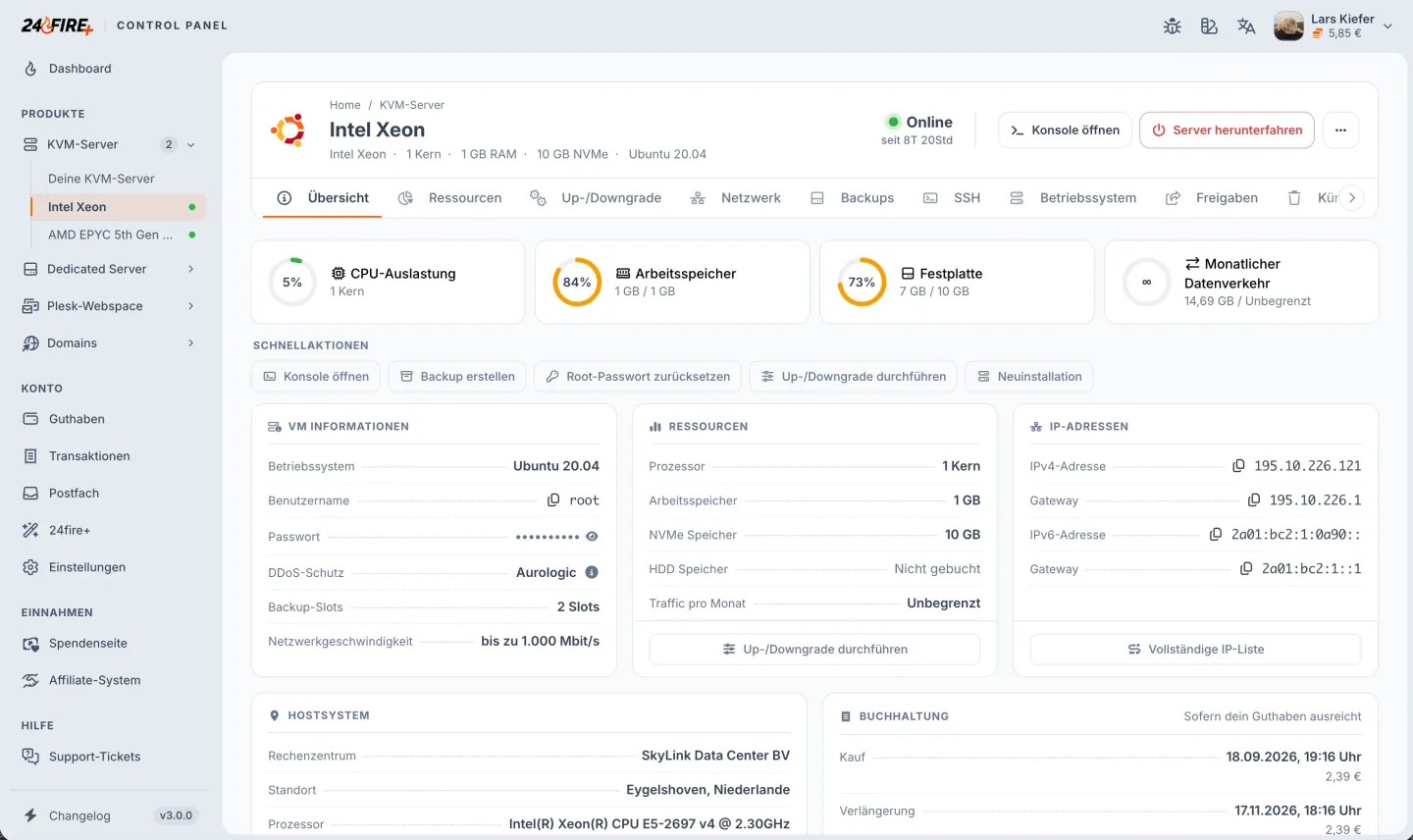Switch to the Ressourcen tab
This screenshot has width=1413, height=840.
click(x=450, y=198)
